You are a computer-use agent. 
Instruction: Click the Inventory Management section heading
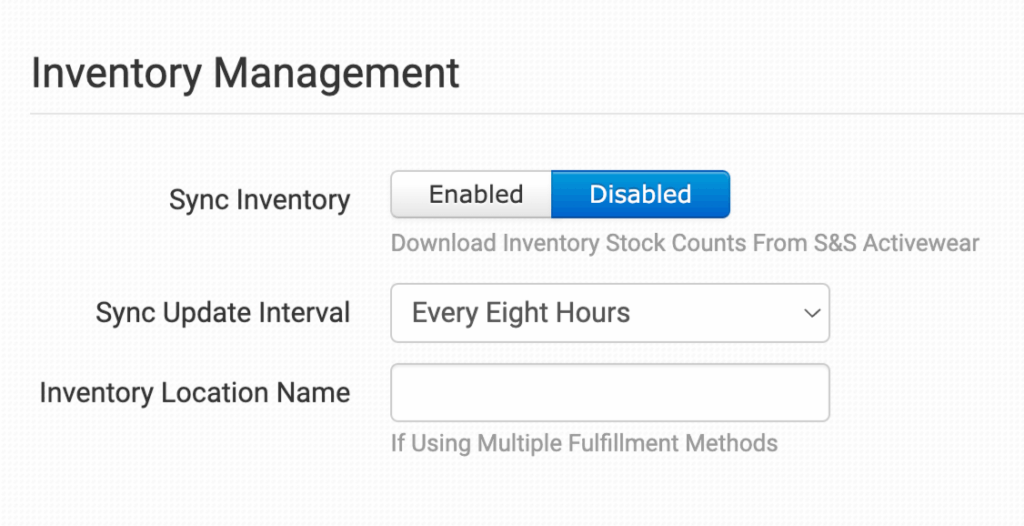(246, 75)
